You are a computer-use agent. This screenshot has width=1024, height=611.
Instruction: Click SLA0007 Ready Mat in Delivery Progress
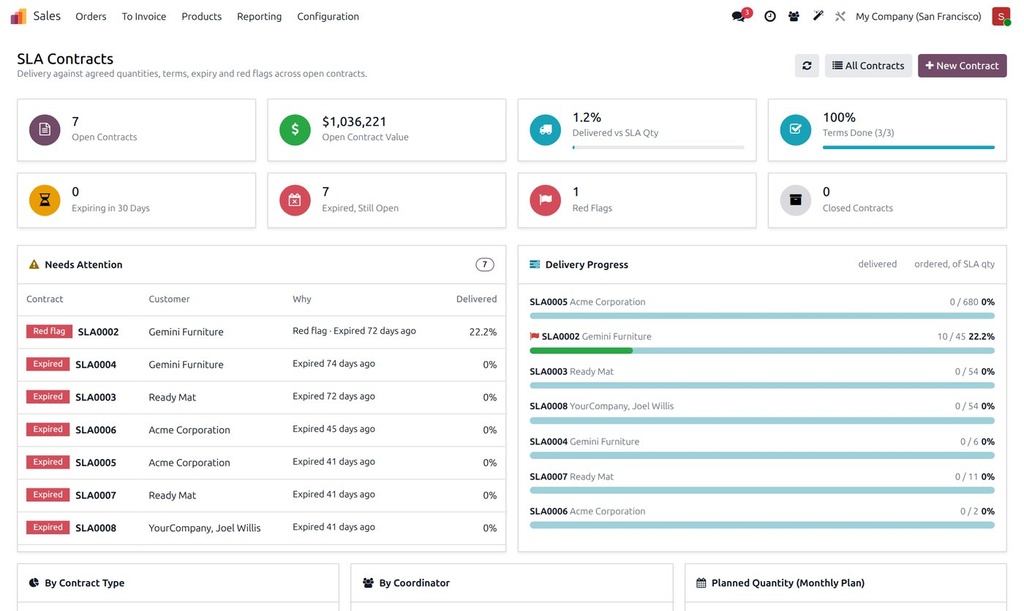click(x=571, y=477)
